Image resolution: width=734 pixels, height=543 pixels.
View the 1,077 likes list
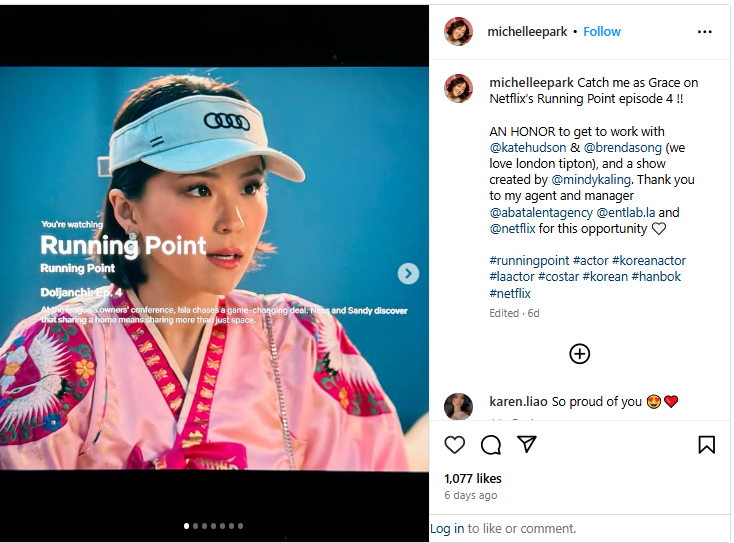click(x=473, y=478)
